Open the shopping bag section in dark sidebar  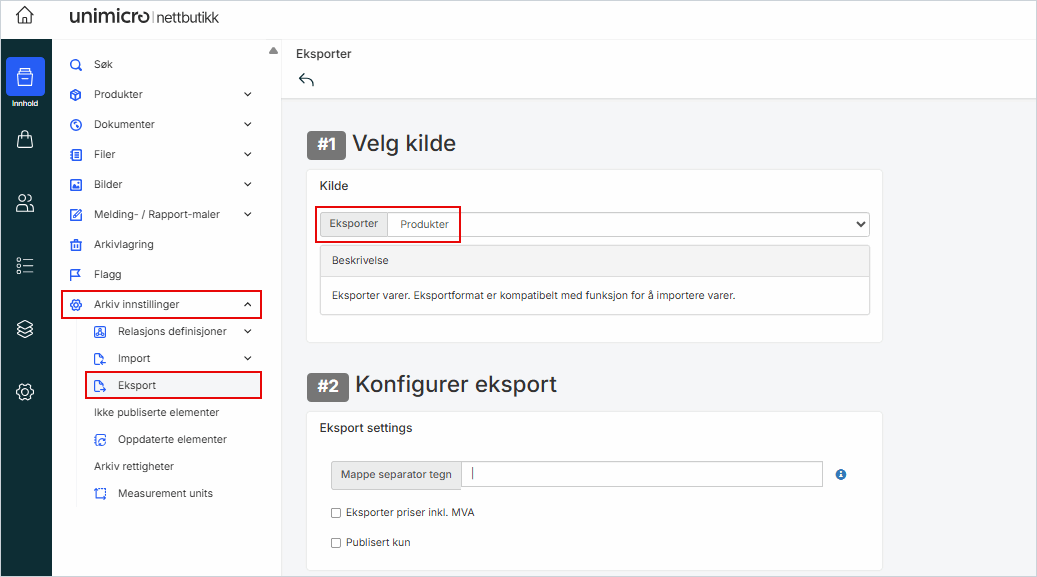pos(26,139)
